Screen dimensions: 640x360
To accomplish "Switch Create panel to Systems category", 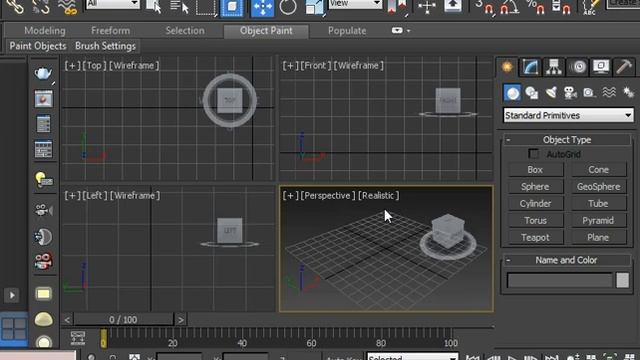I will [x=628, y=93].
